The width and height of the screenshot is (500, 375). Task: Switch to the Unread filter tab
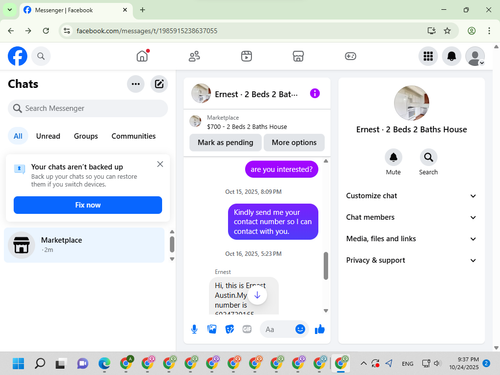coord(48,136)
